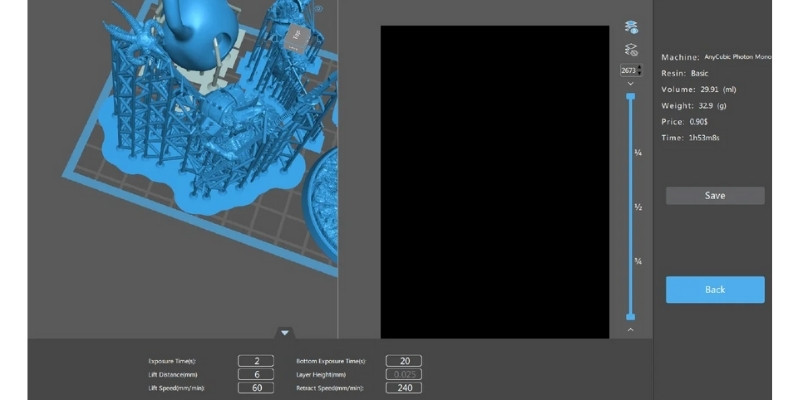Click the Machine: AnyCubic Photon Mono text
The image size is (800, 400).
pyautogui.click(x=716, y=57)
